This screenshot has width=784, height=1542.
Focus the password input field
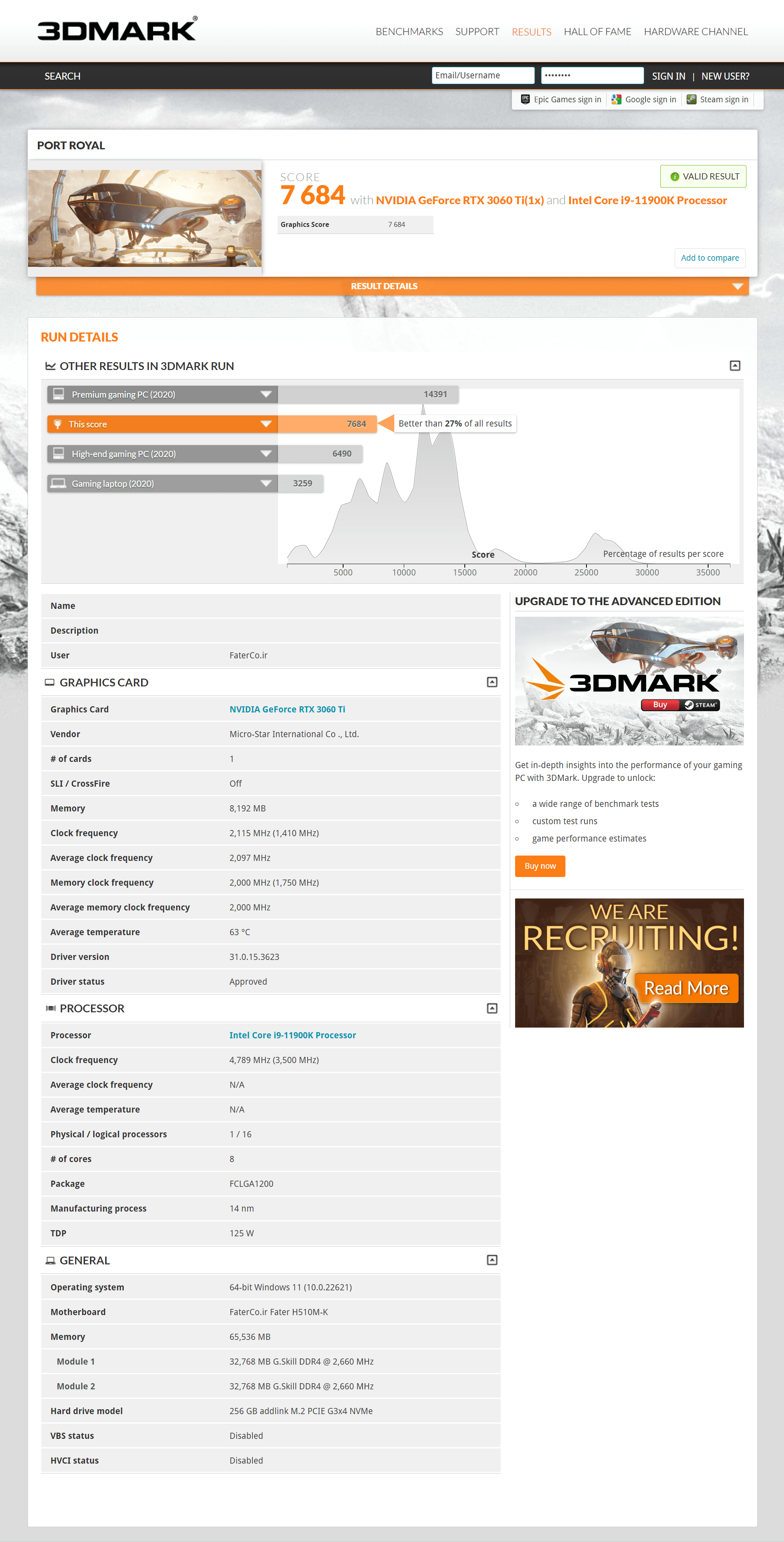click(x=593, y=75)
